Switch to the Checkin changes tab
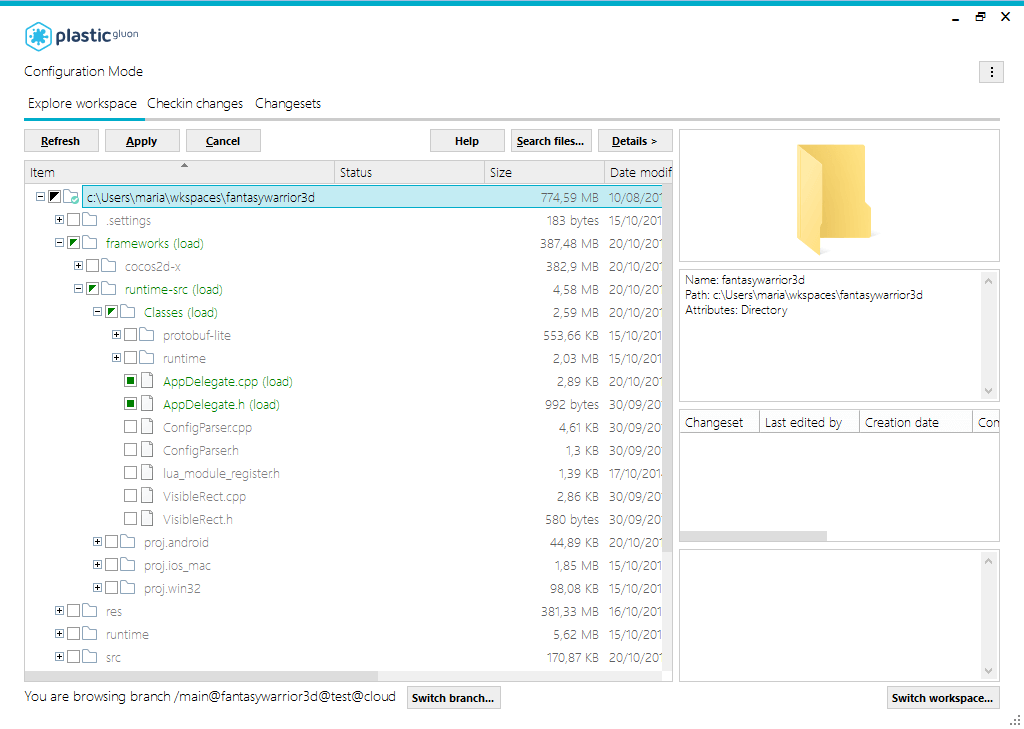 click(195, 103)
